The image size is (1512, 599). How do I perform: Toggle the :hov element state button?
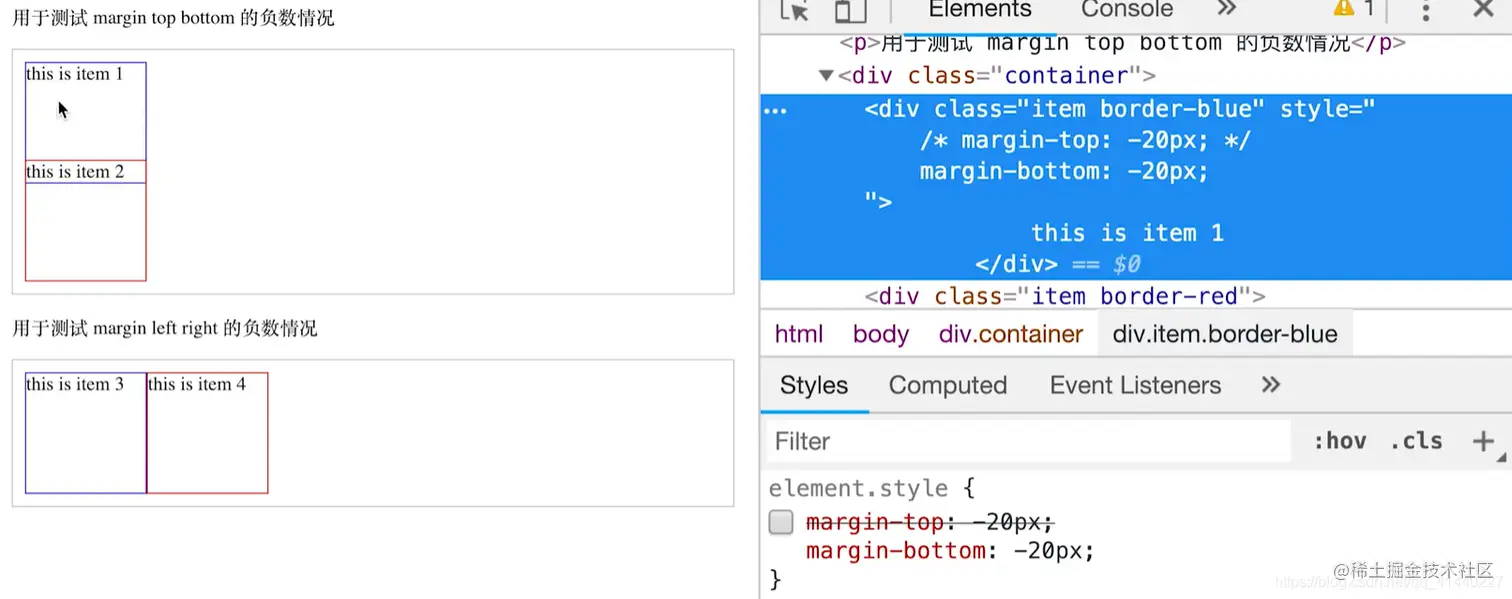[x=1339, y=441]
